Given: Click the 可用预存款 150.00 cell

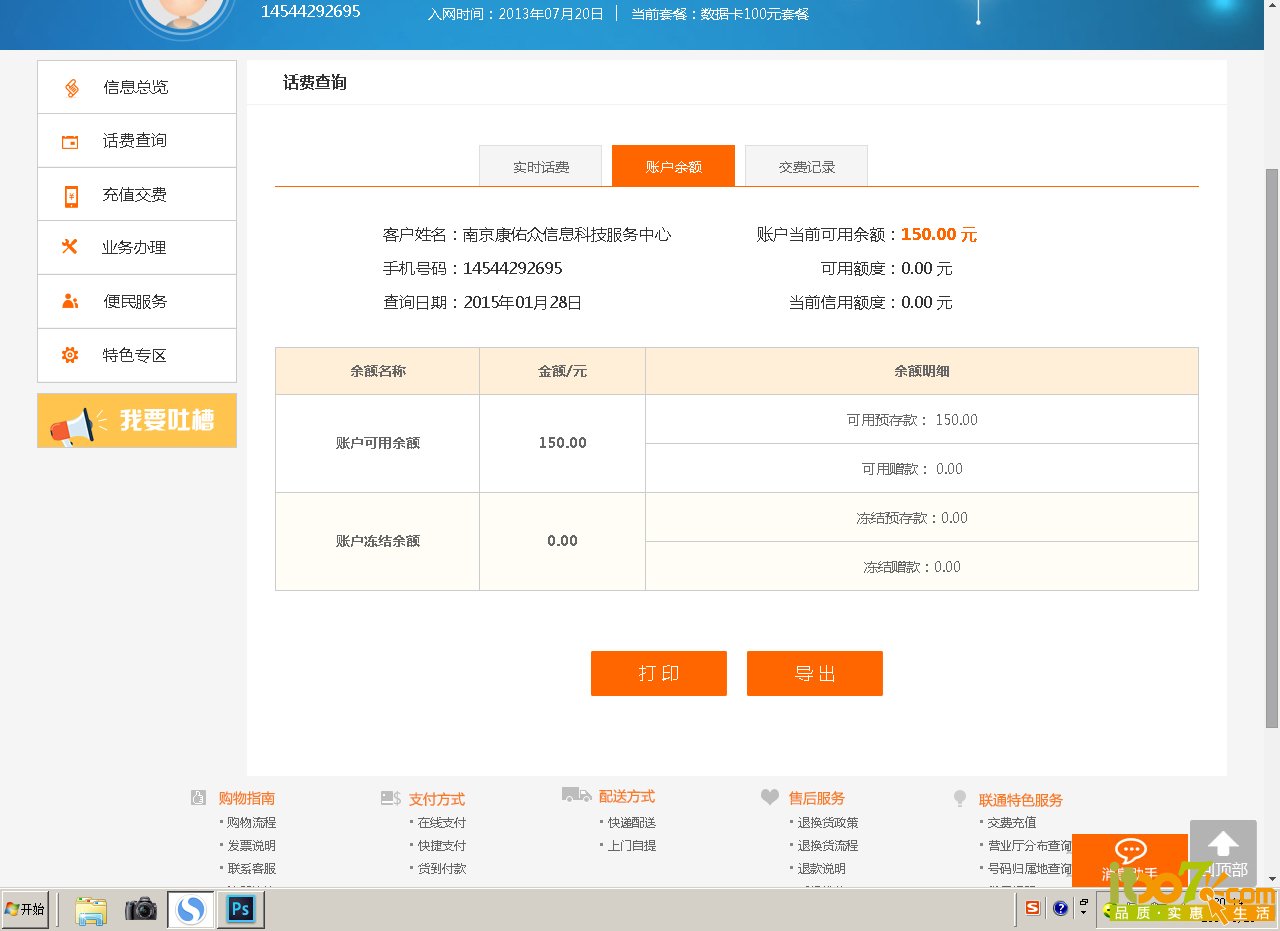Looking at the screenshot, I should coord(922,420).
